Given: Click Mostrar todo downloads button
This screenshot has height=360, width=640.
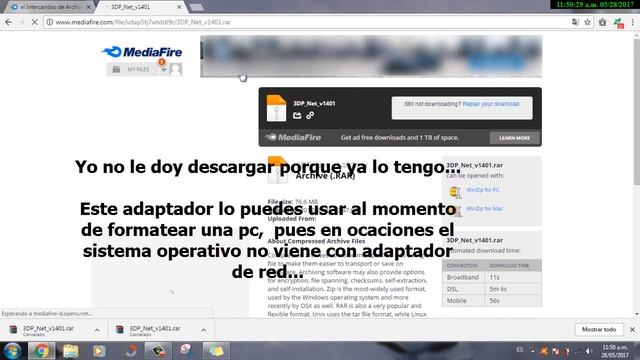Looking at the screenshot, I should click(x=599, y=329).
